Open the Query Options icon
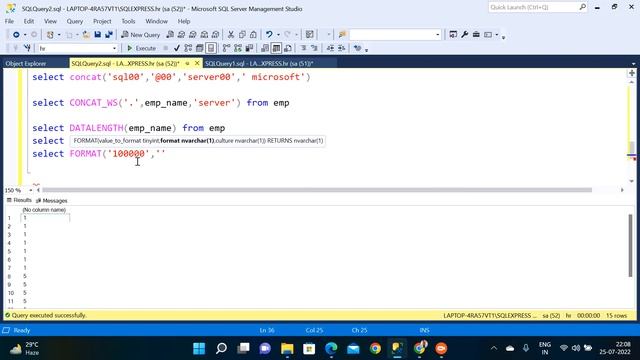 point(200,48)
